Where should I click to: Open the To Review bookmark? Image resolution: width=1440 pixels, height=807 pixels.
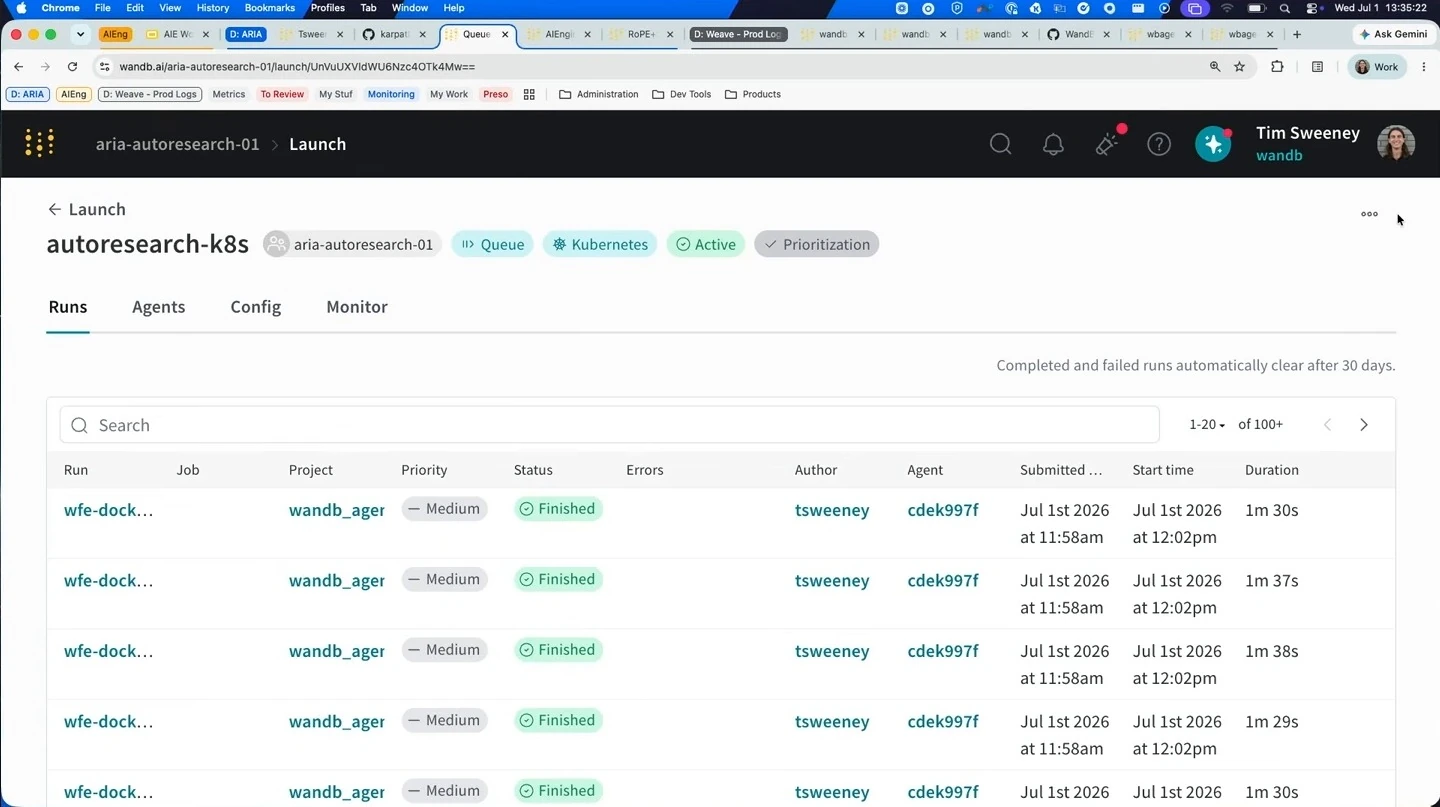(282, 94)
